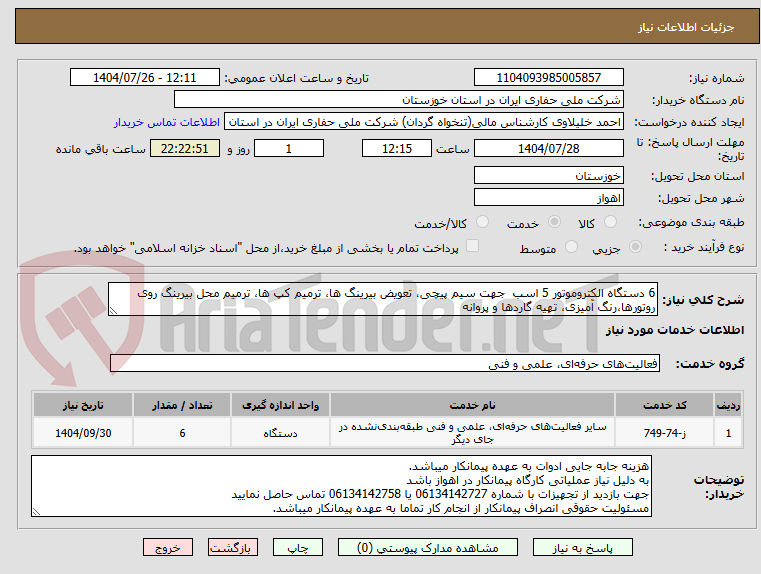Image resolution: width=761 pixels, height=574 pixels.
Task: Click the unit cell دستگاه
Action: [280, 433]
